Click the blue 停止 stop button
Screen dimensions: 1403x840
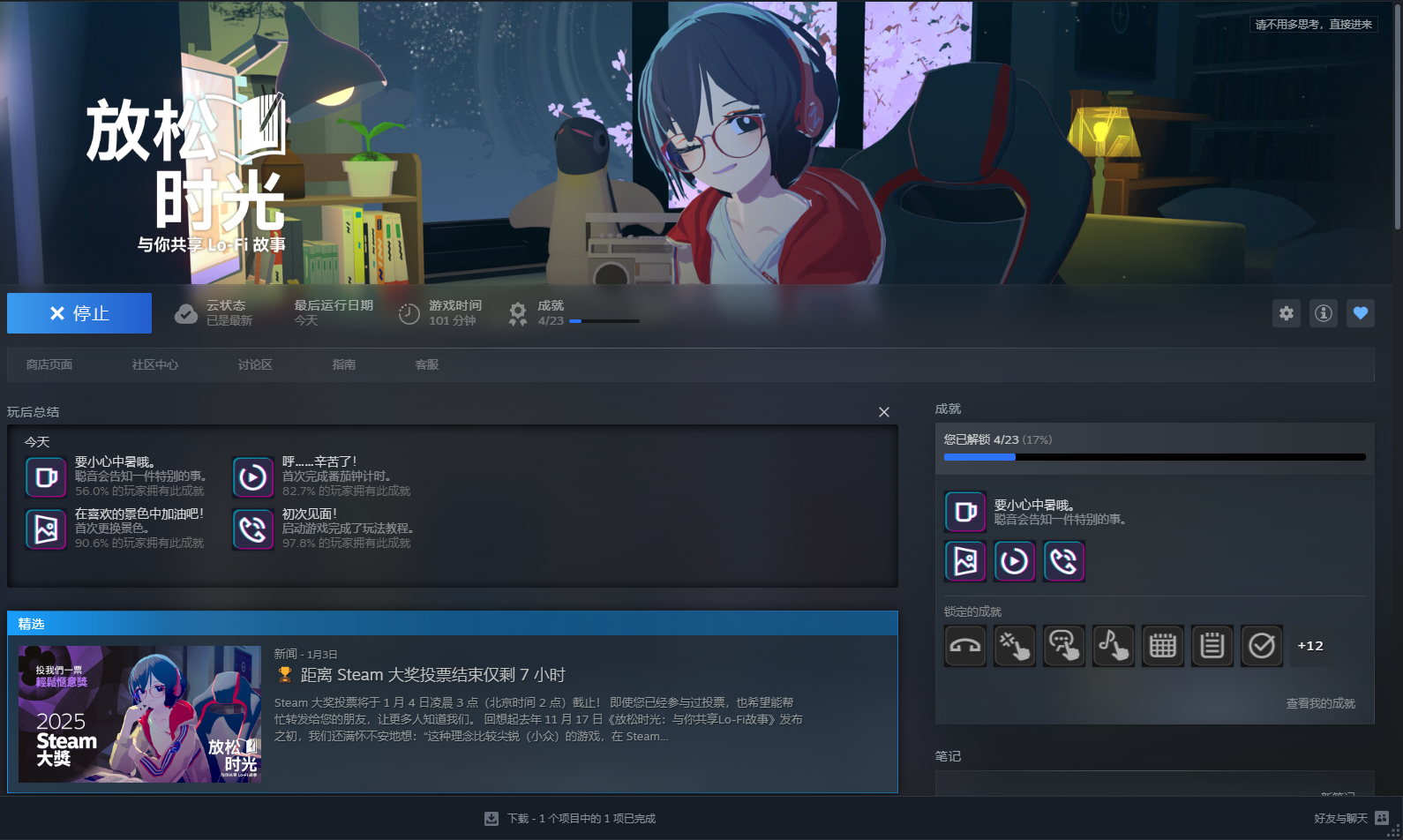(x=79, y=313)
